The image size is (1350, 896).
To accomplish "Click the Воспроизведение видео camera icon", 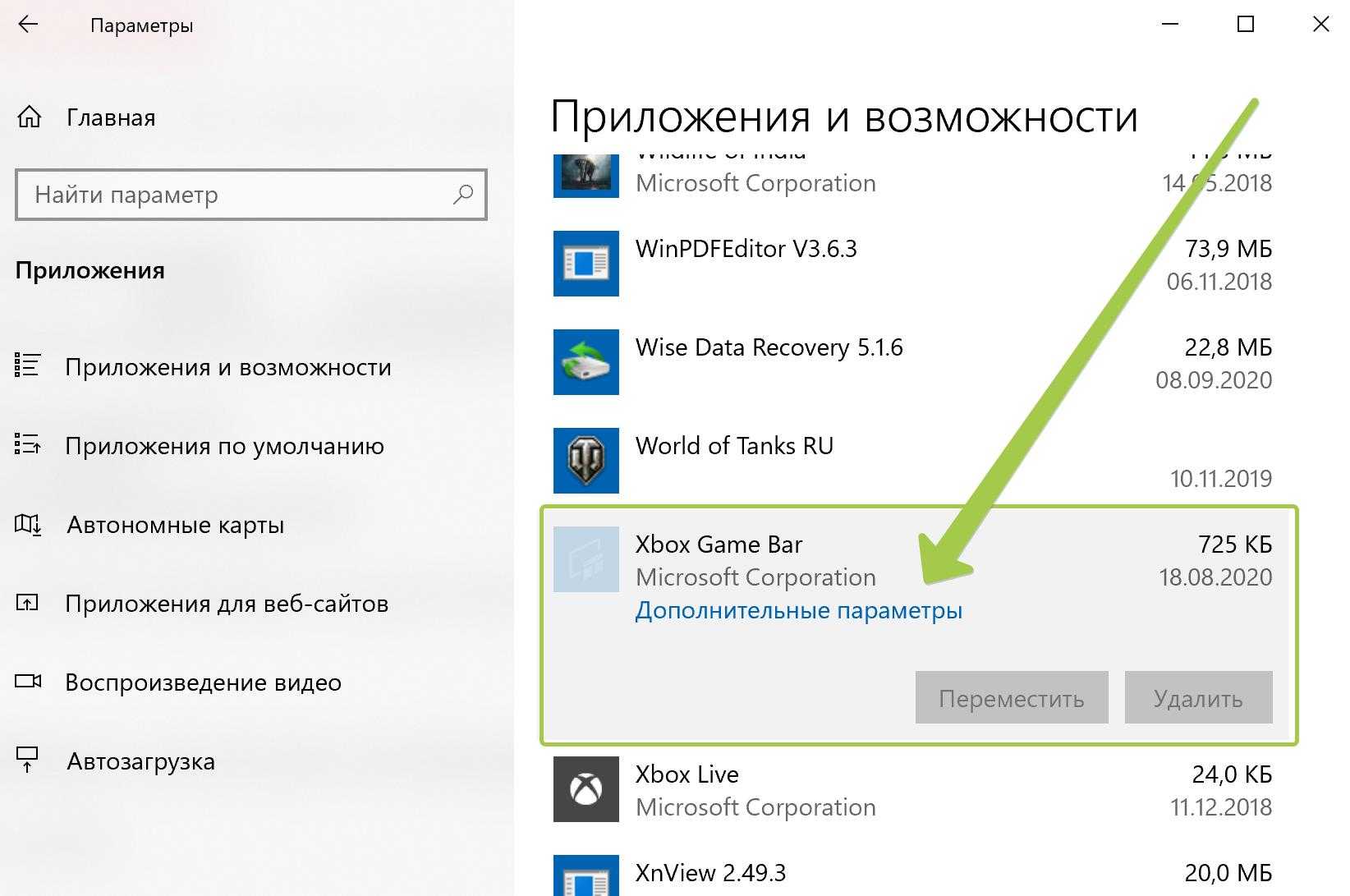I will point(28,681).
